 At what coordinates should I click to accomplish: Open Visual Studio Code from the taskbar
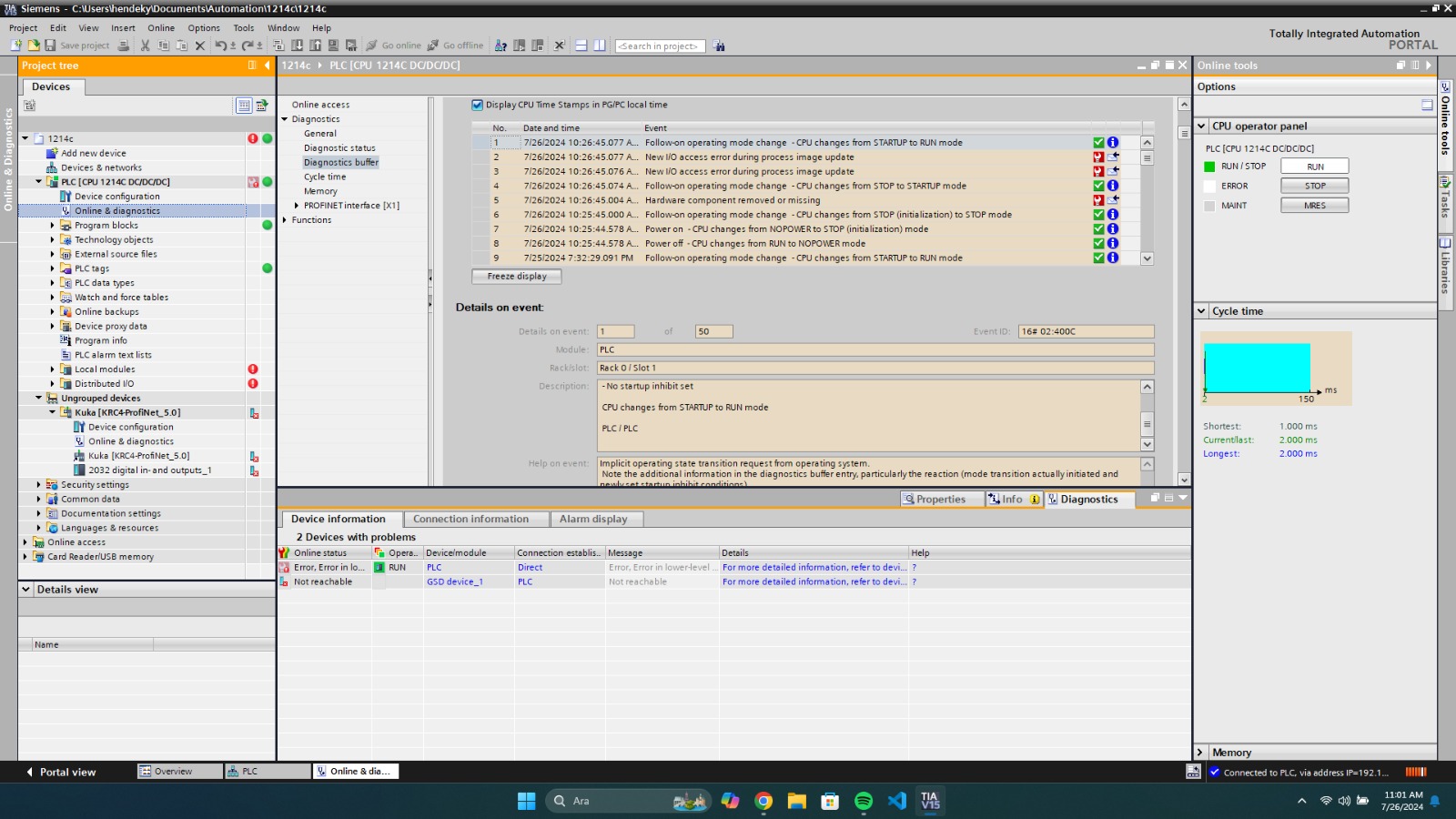897,801
